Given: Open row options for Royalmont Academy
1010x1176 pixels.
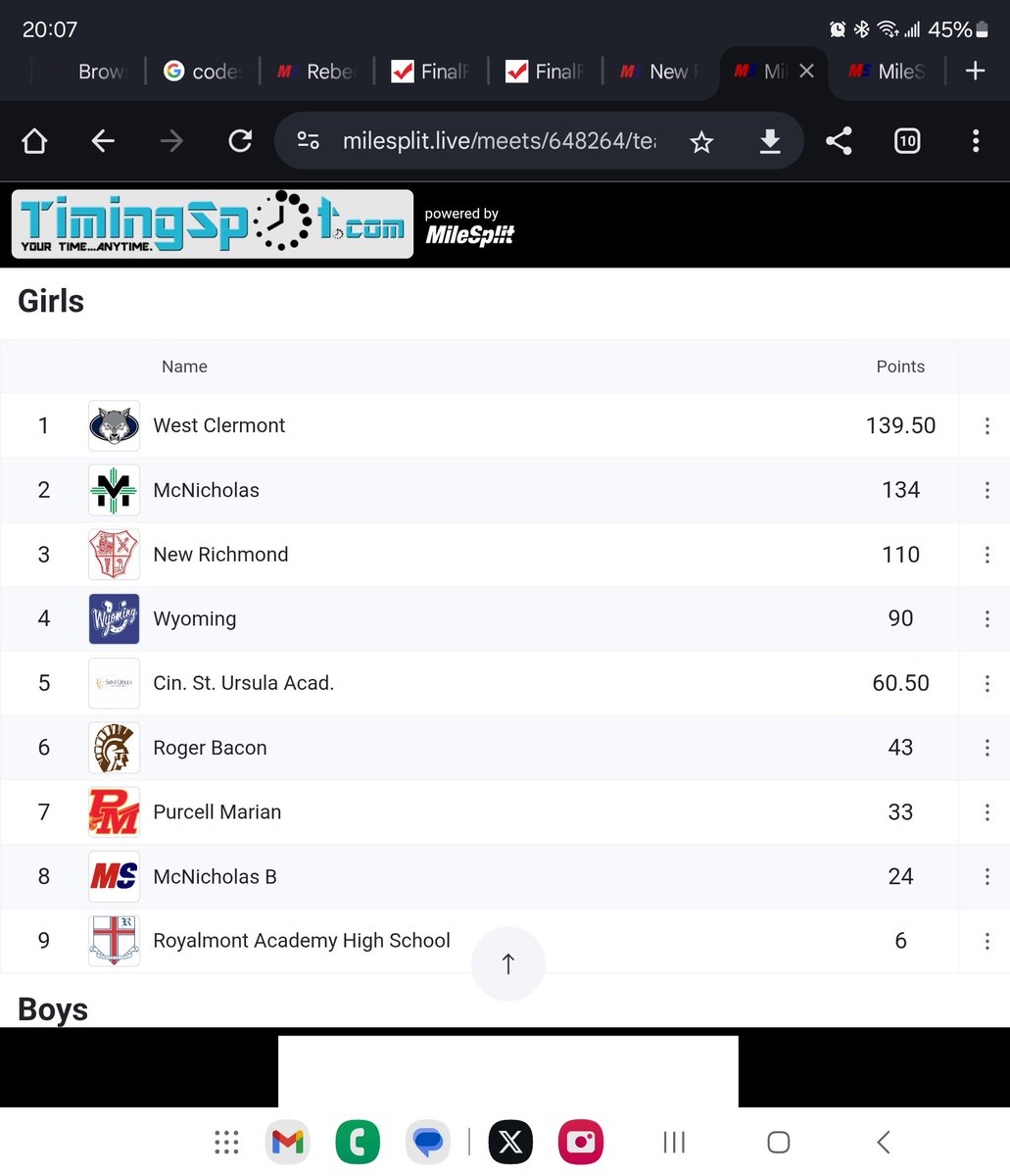Looking at the screenshot, I should (x=986, y=941).
